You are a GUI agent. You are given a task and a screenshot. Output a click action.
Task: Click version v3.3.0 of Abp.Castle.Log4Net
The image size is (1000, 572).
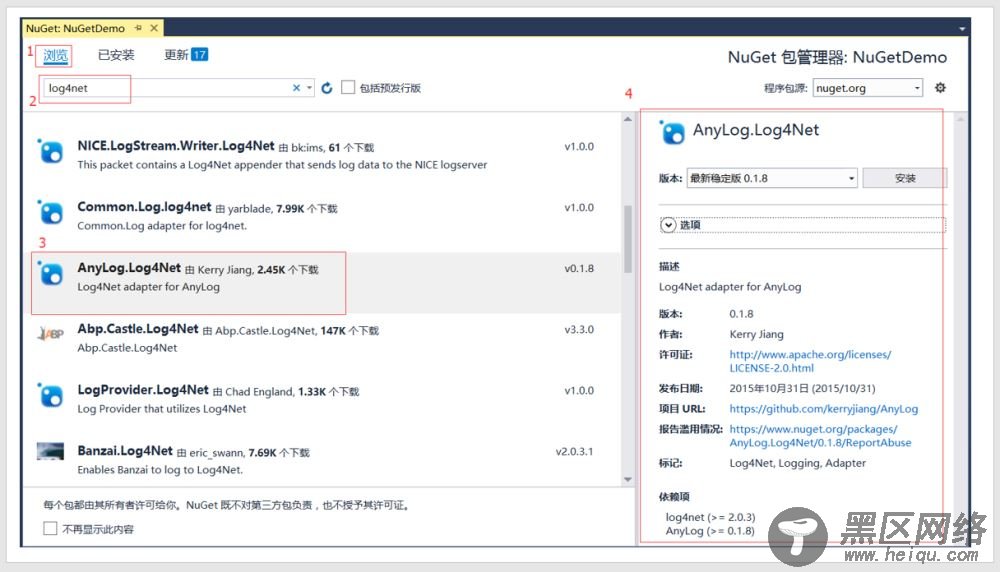pyautogui.click(x=578, y=330)
